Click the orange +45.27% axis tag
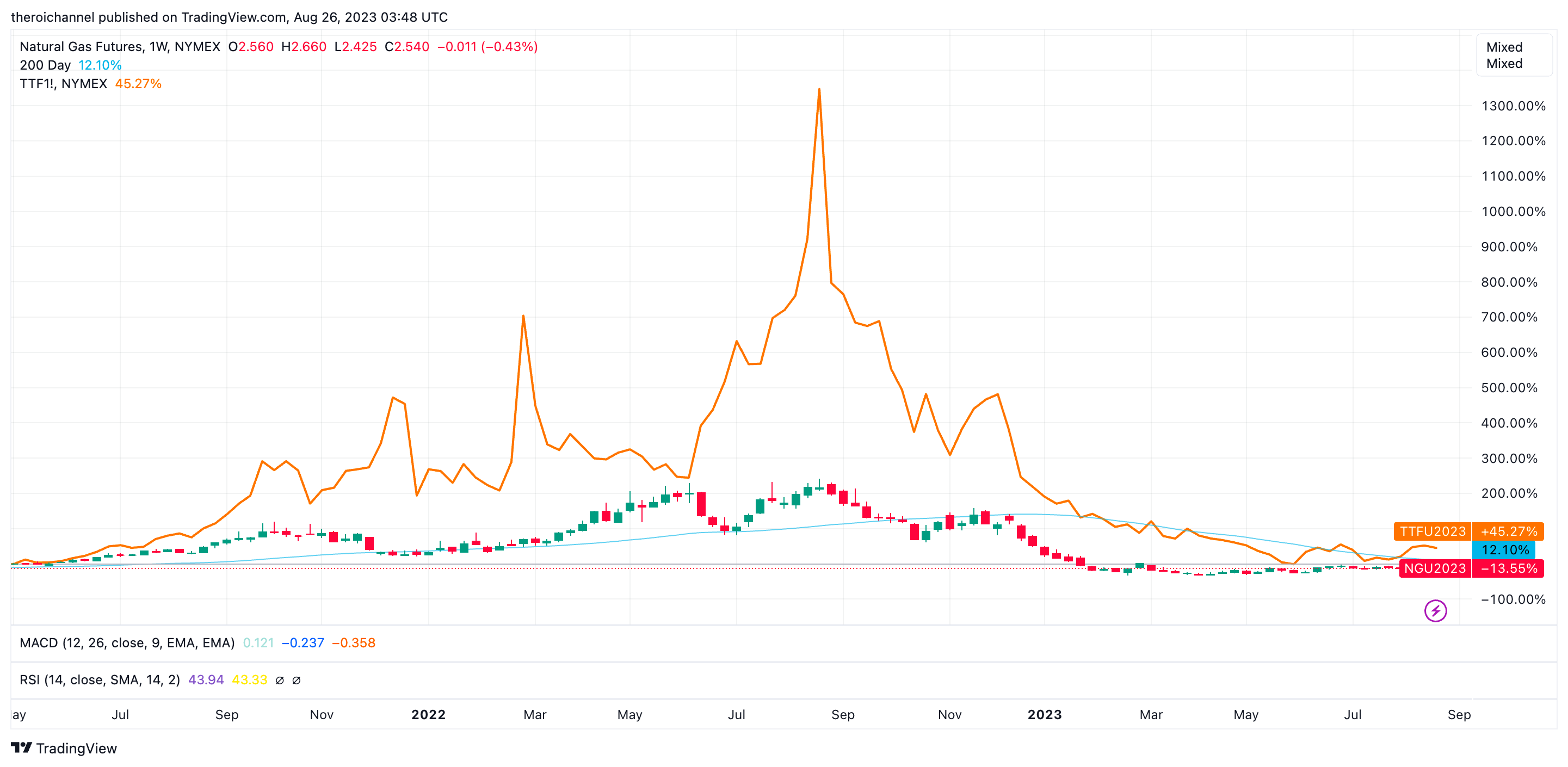 pyautogui.click(x=1508, y=531)
